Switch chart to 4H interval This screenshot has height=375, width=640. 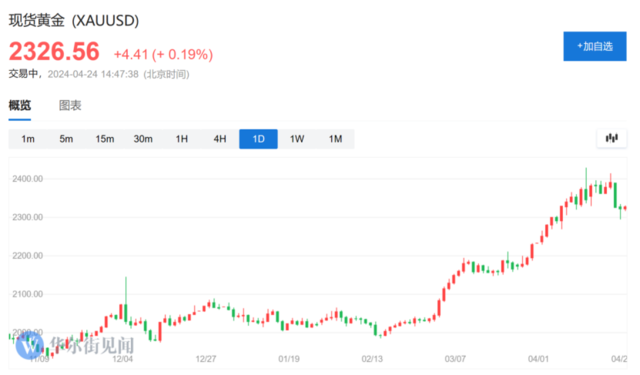coord(220,139)
